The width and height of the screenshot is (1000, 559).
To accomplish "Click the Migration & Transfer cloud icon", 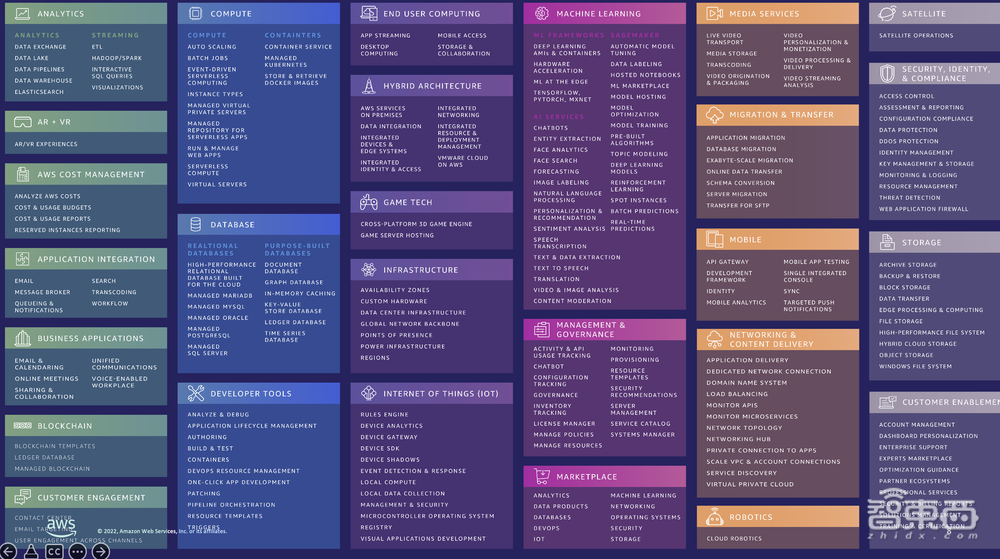I will pyautogui.click(x=714, y=115).
